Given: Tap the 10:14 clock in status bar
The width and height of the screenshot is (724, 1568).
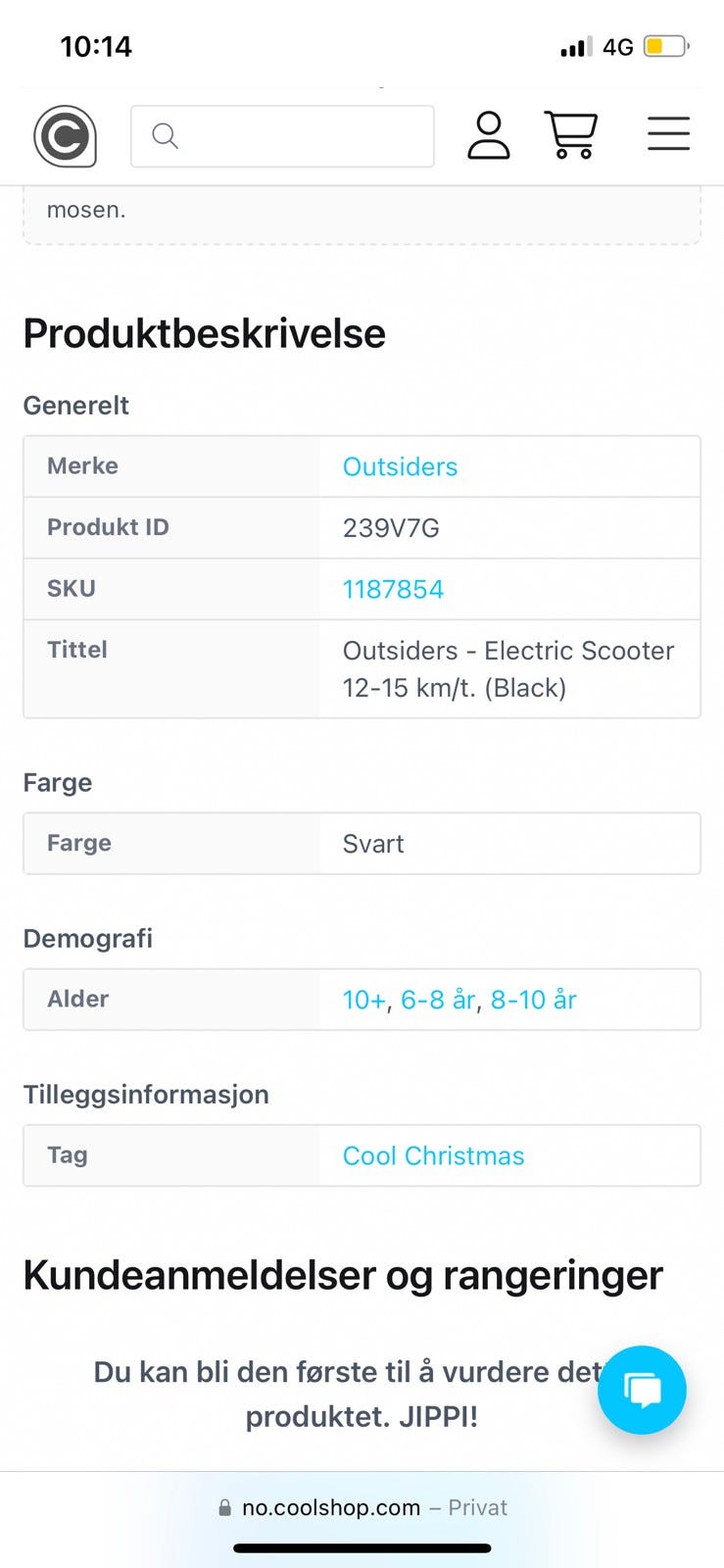Looking at the screenshot, I should point(96,46).
